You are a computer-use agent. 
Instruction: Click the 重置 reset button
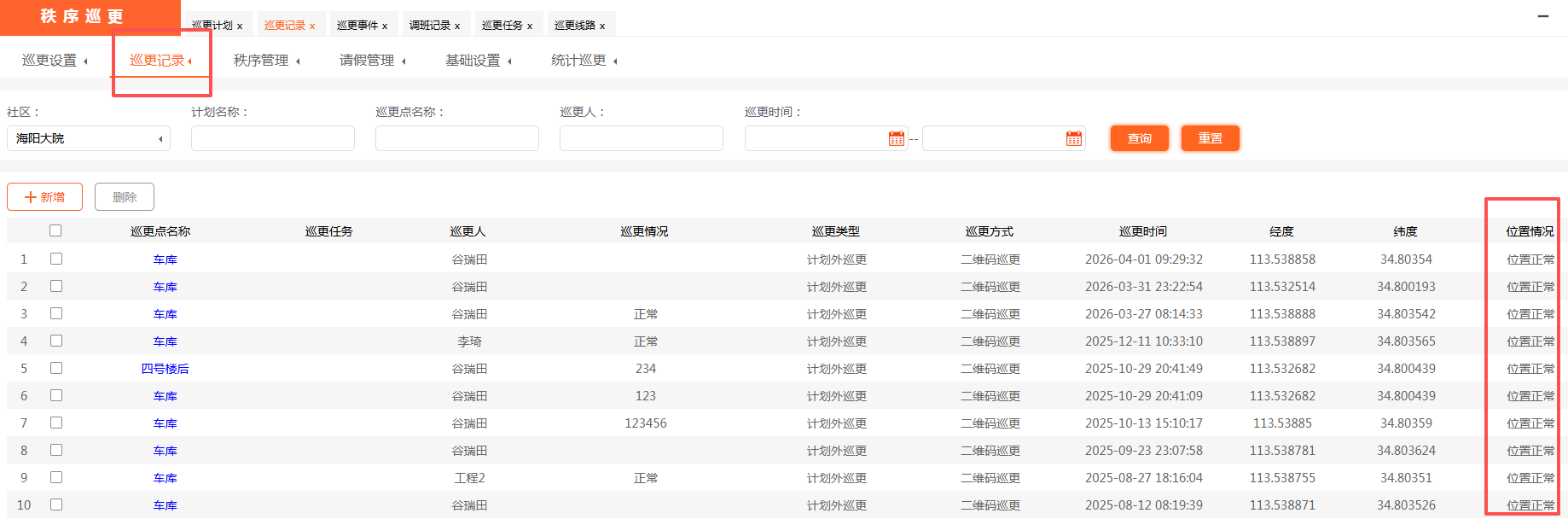[x=1210, y=138]
